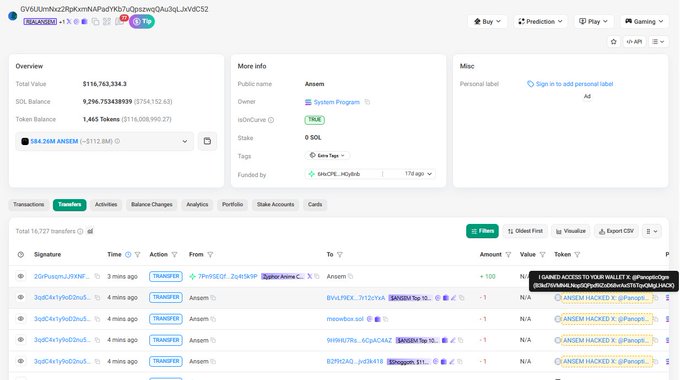Click the API button

point(634,42)
